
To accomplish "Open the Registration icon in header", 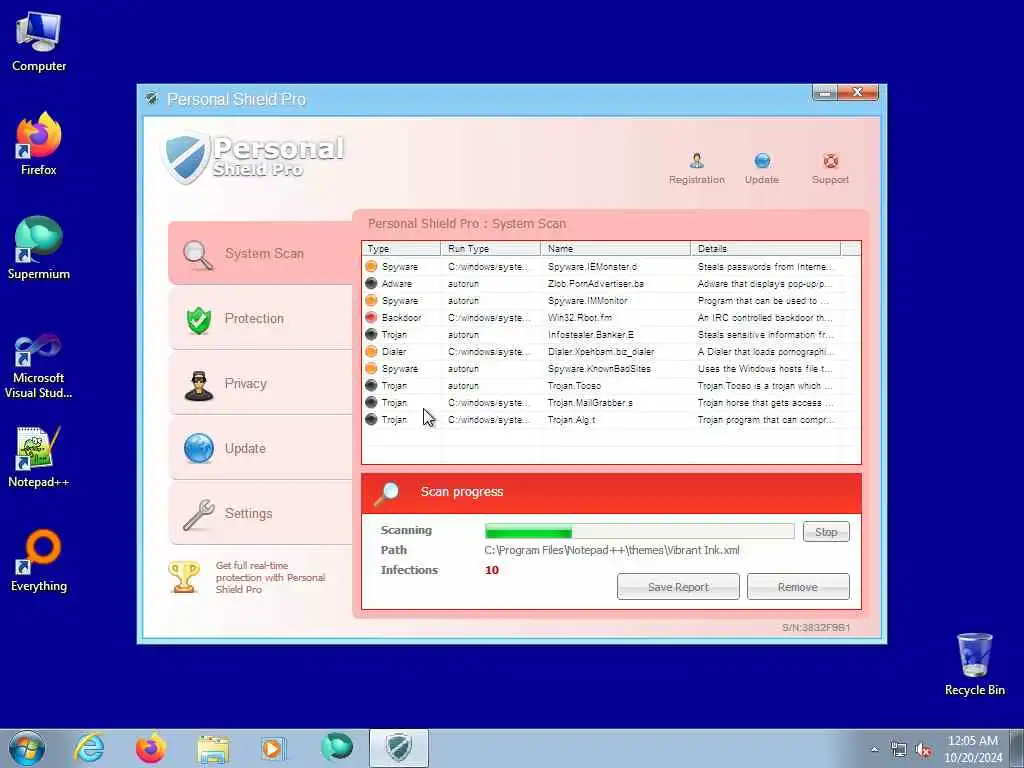I will click(x=696, y=161).
